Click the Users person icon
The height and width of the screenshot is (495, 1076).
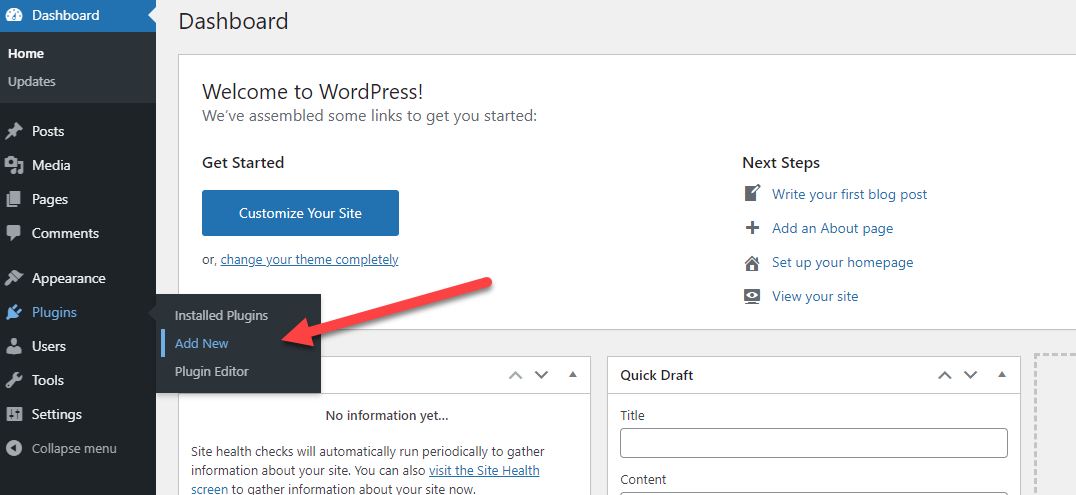click(14, 346)
